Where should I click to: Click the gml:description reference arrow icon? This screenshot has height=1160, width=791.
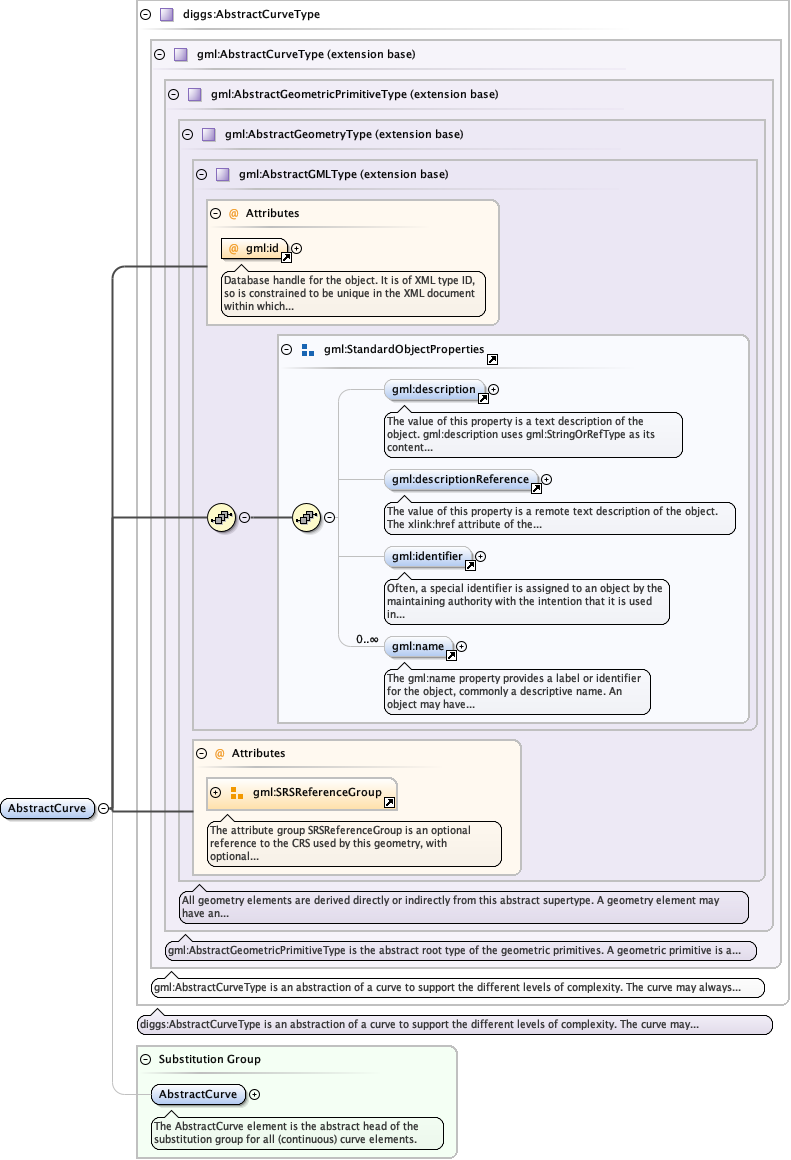click(483, 398)
